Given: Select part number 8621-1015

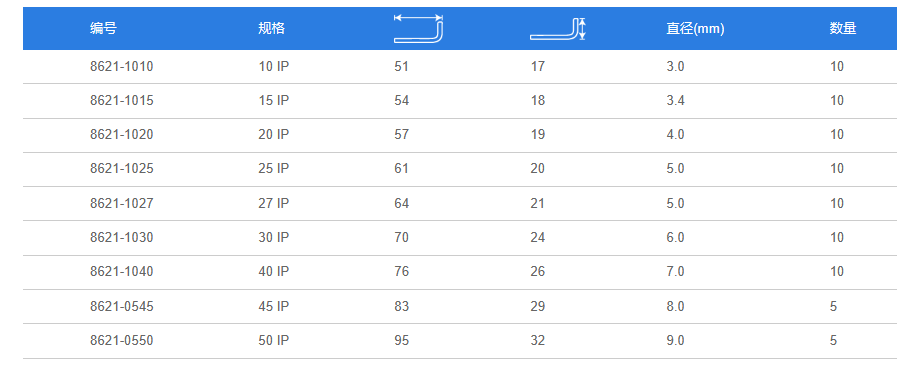Looking at the screenshot, I should 122,100.
